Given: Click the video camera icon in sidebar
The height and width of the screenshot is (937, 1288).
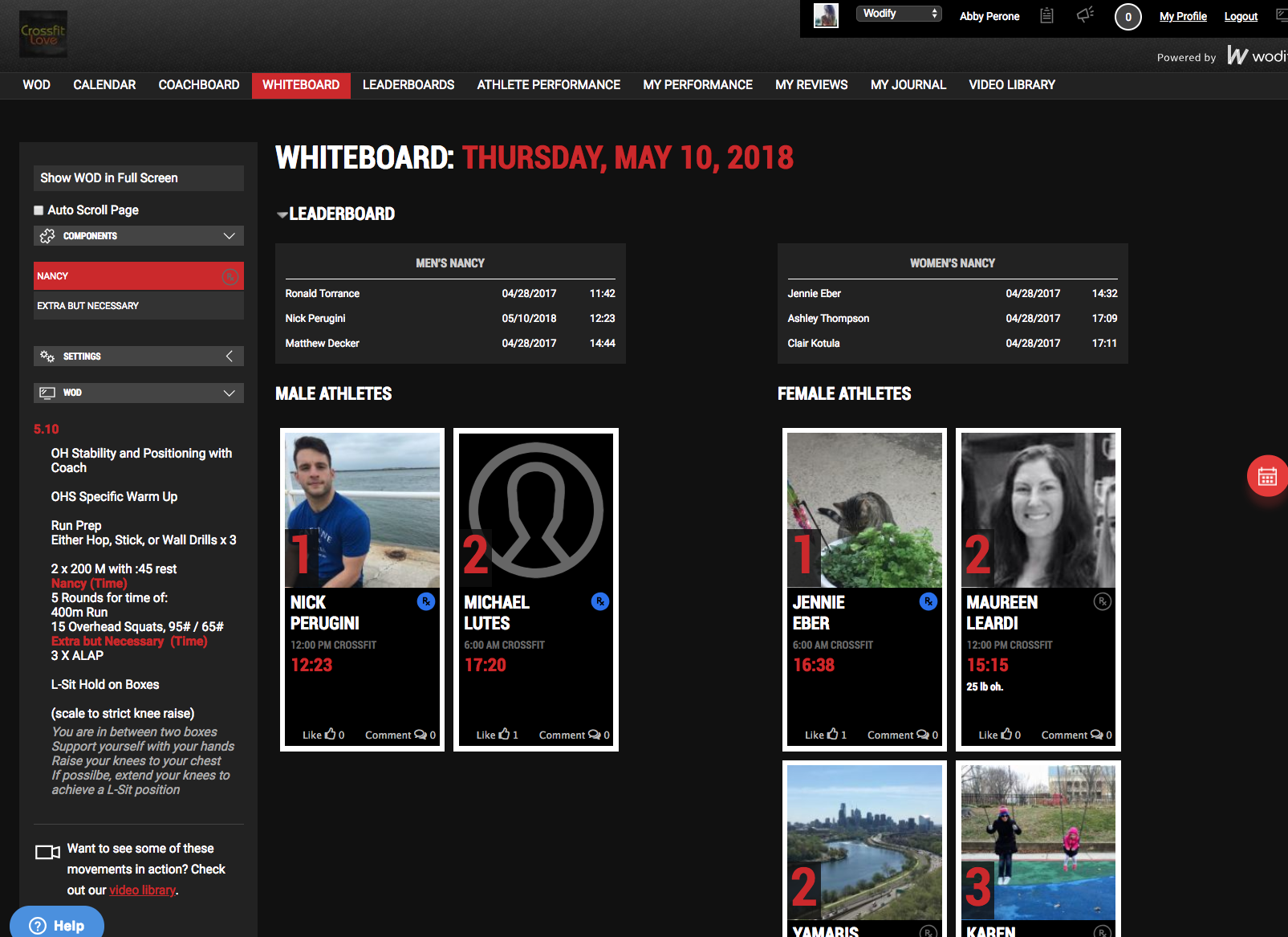Looking at the screenshot, I should click(48, 852).
